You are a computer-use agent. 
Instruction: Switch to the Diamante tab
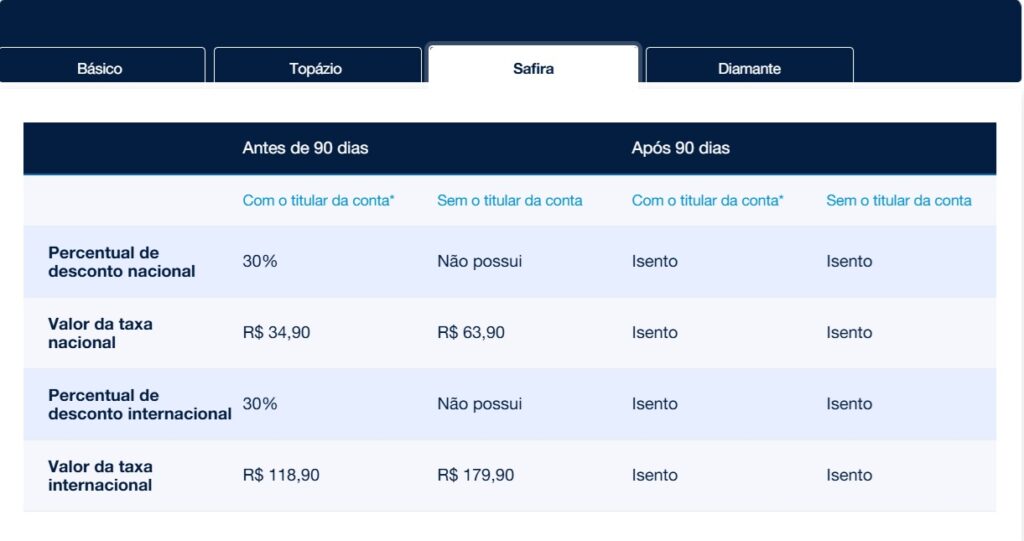[749, 69]
